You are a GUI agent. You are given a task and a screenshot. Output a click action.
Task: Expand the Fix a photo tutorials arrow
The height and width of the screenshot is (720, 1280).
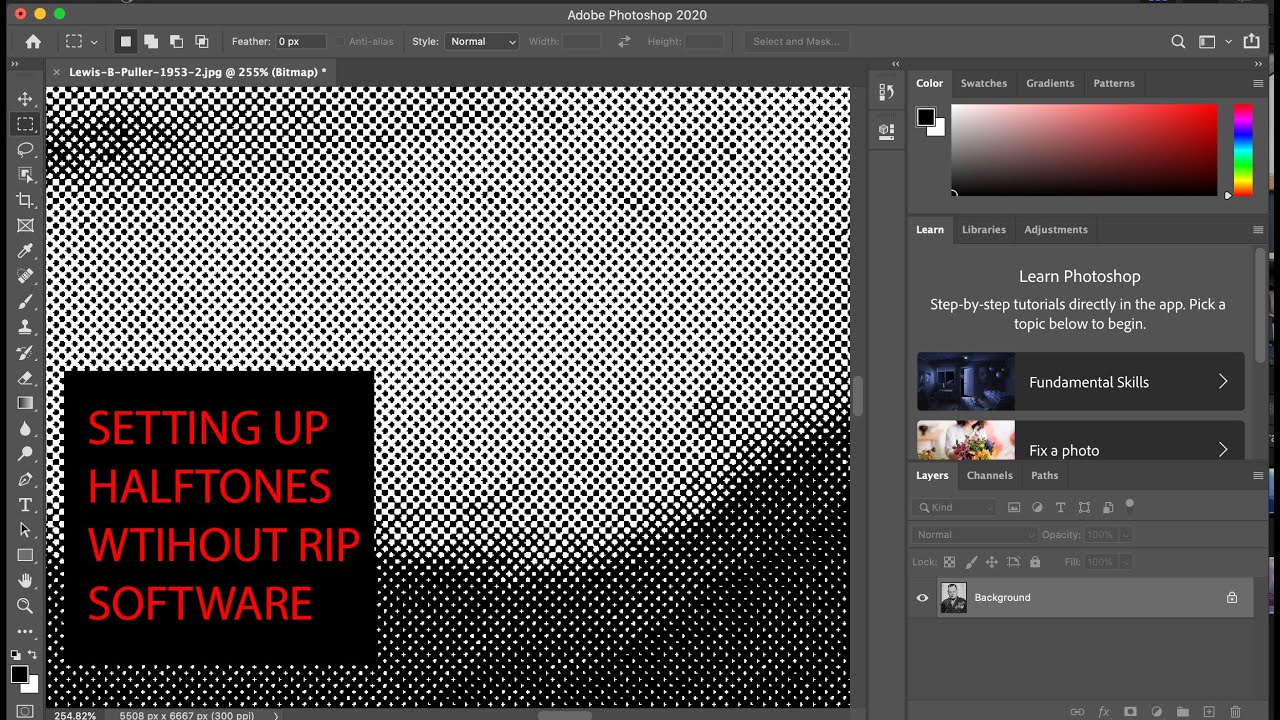click(x=1222, y=450)
